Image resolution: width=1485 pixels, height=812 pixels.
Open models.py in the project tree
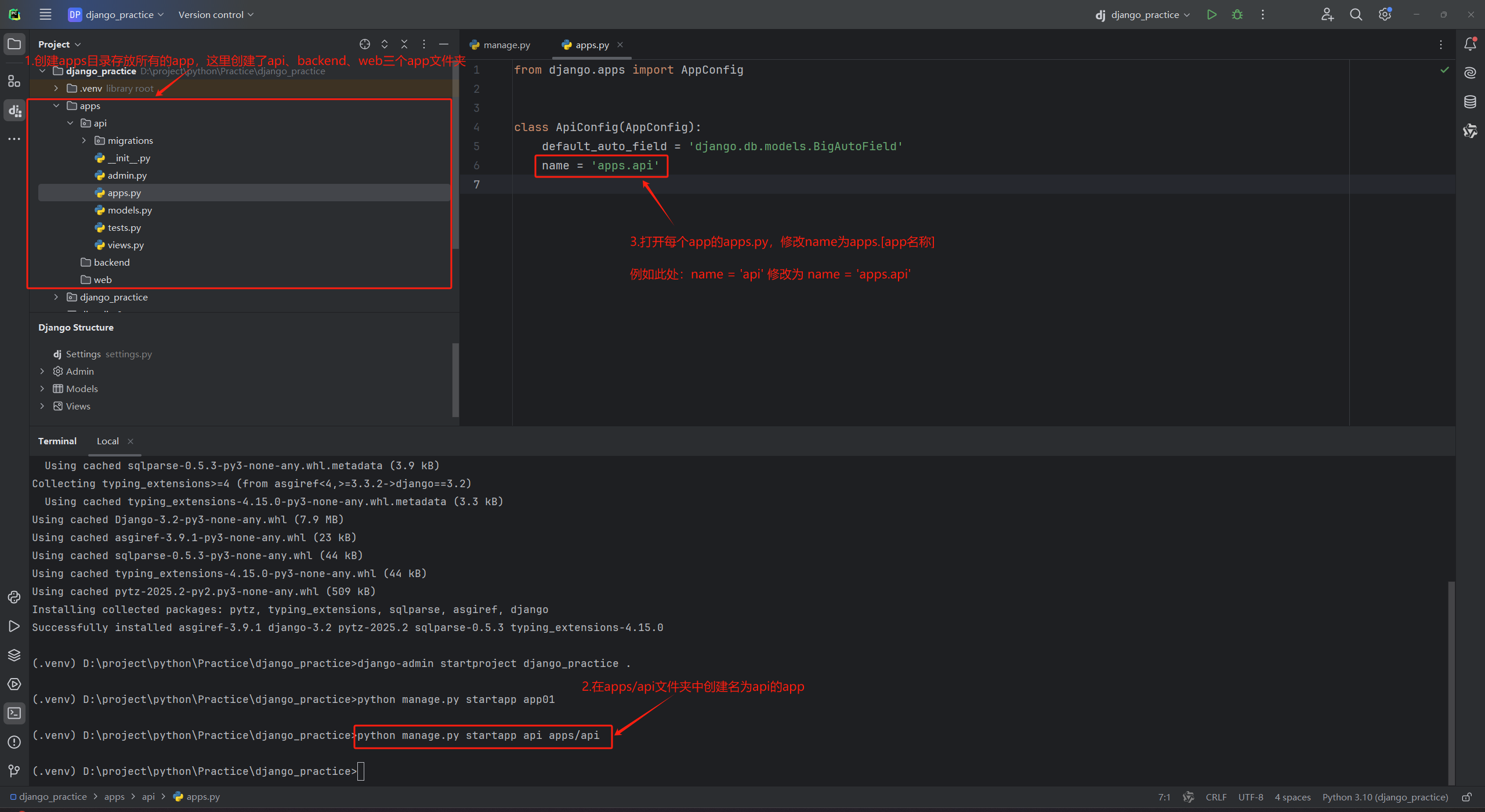coord(129,210)
